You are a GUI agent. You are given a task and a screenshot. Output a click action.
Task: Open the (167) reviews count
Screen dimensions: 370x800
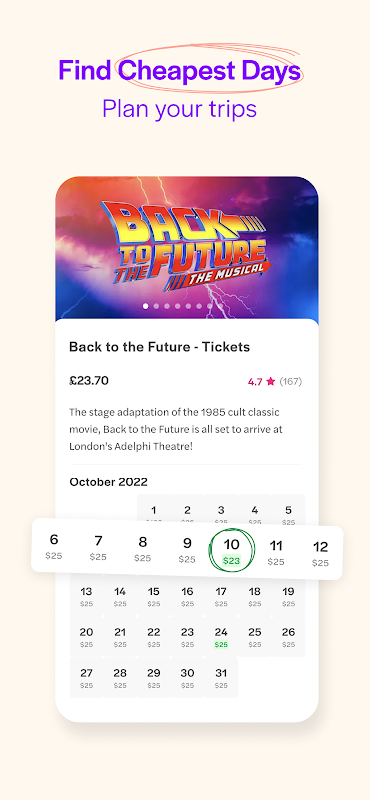coord(291,381)
